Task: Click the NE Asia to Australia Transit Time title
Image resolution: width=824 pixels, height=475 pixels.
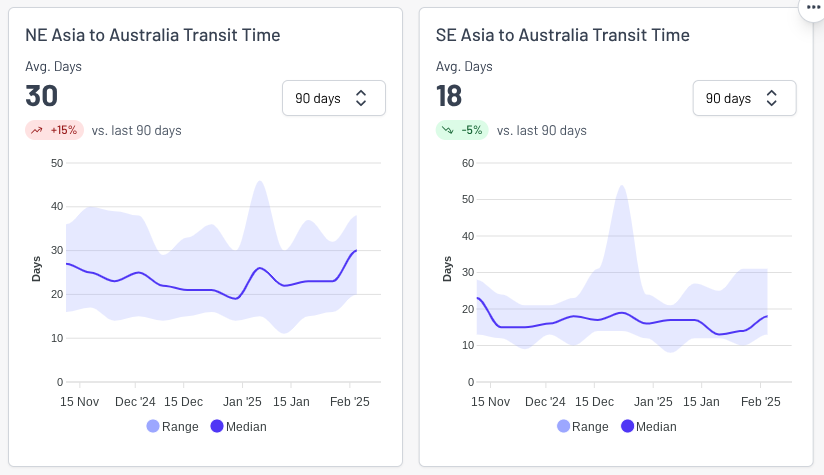Action: pos(153,35)
